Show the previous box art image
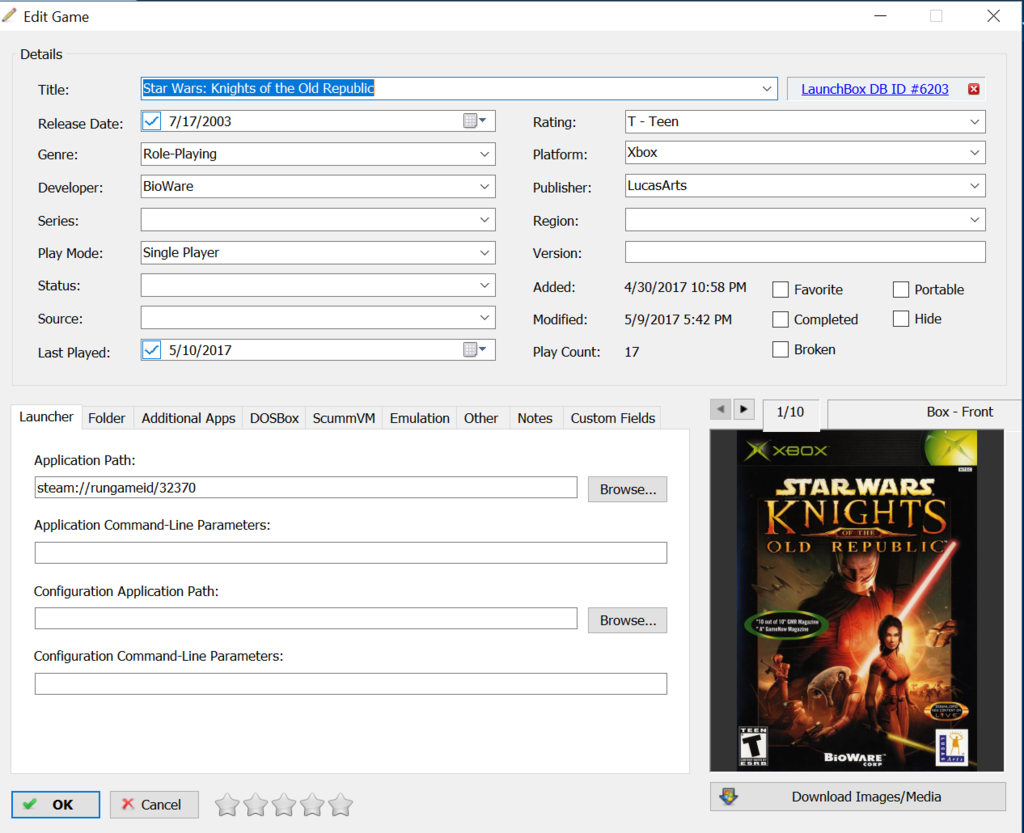Image resolution: width=1024 pixels, height=833 pixels. point(720,409)
